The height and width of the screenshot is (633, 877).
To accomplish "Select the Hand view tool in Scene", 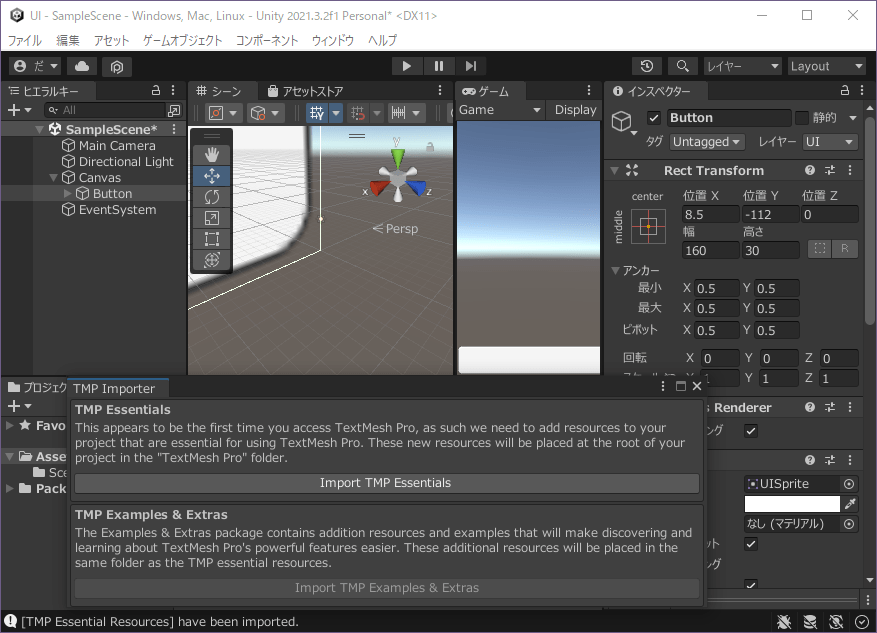I will [x=211, y=155].
